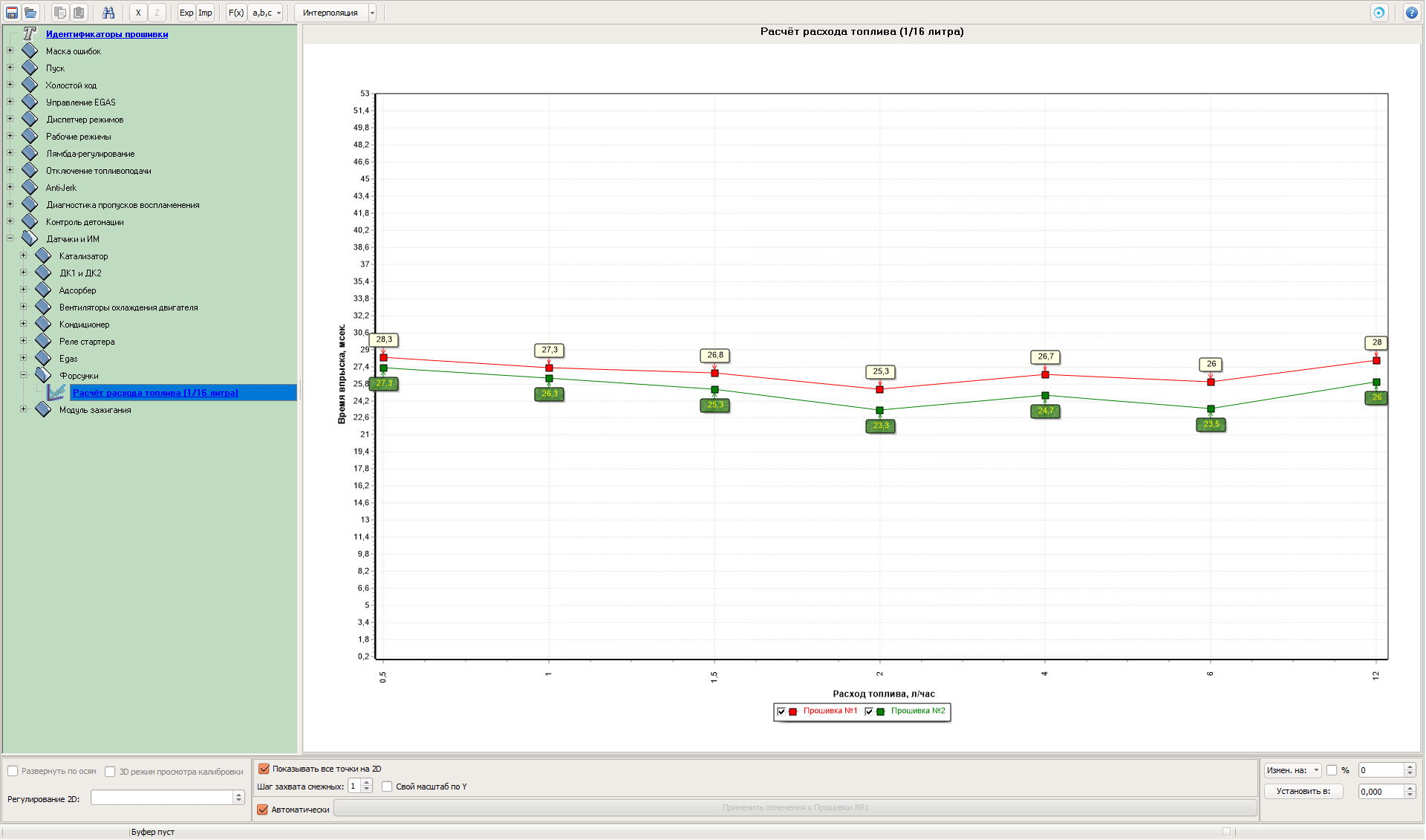Image resolution: width=1426 pixels, height=840 pixels.
Task: Select Anti-Jerk tree item
Action: tap(61, 188)
